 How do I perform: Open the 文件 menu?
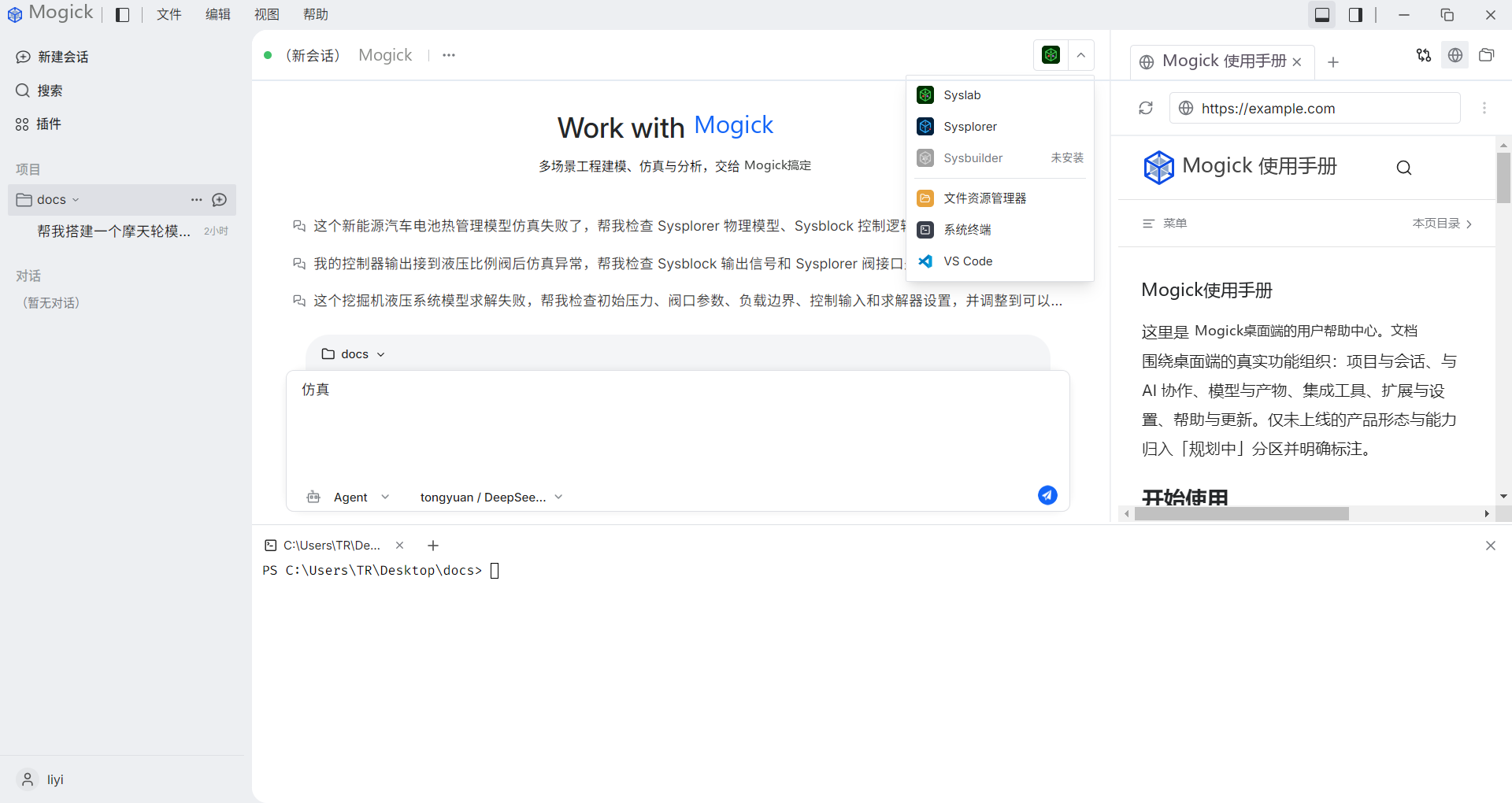point(169,15)
